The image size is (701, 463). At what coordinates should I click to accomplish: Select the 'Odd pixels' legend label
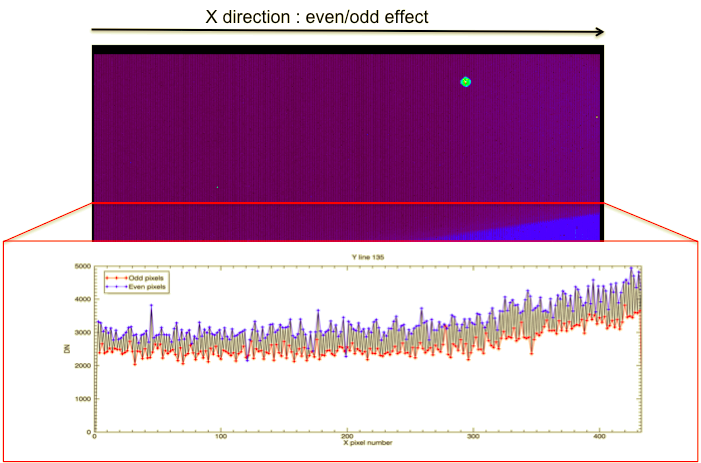click(132, 278)
